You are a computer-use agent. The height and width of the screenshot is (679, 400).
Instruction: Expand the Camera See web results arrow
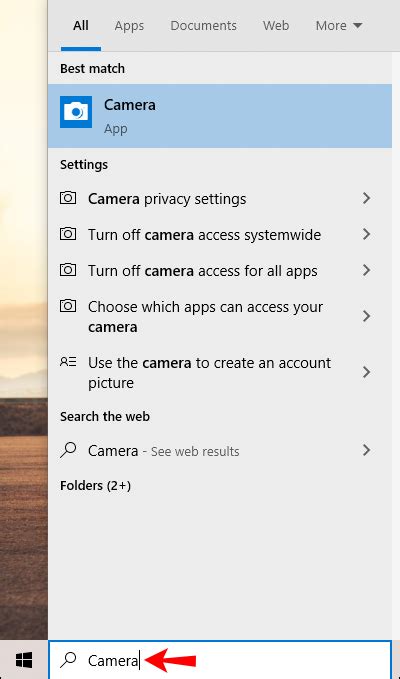(x=367, y=450)
